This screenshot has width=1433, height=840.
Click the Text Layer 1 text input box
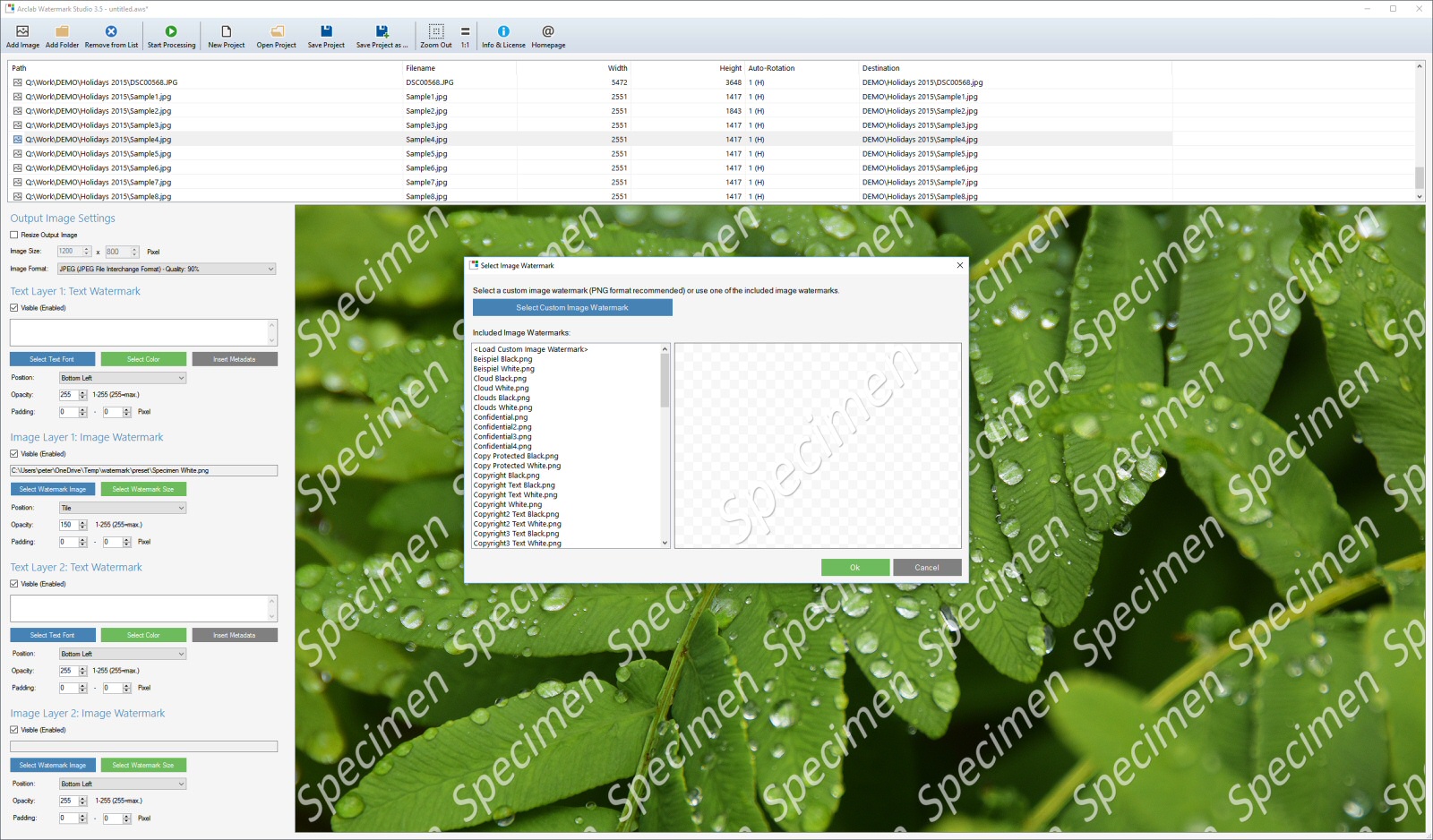[143, 332]
